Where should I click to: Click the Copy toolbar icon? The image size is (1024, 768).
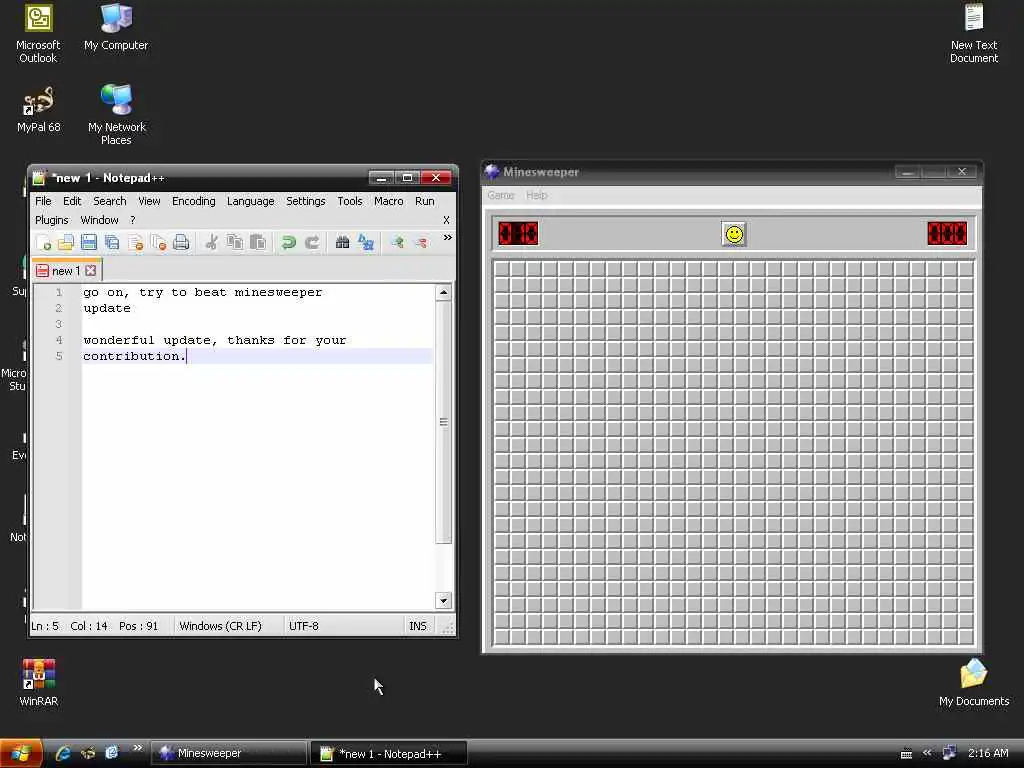click(234, 243)
